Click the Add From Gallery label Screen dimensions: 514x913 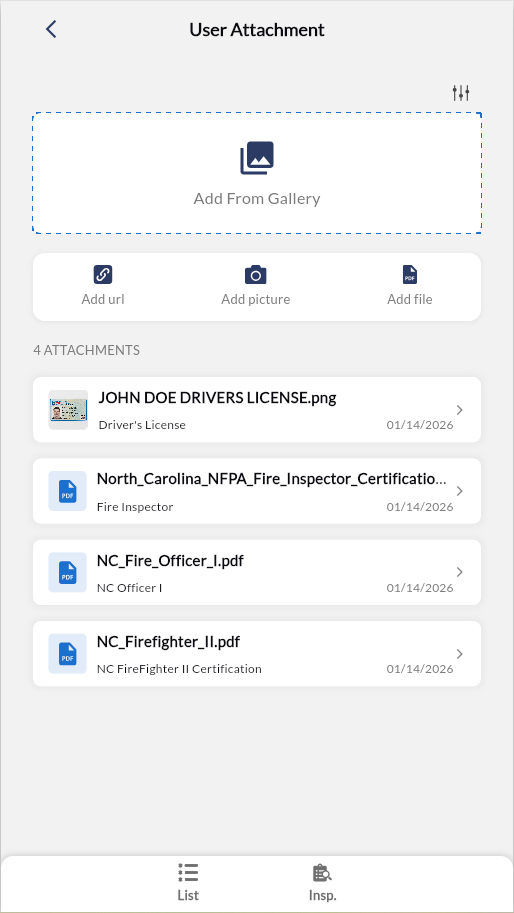click(x=257, y=199)
